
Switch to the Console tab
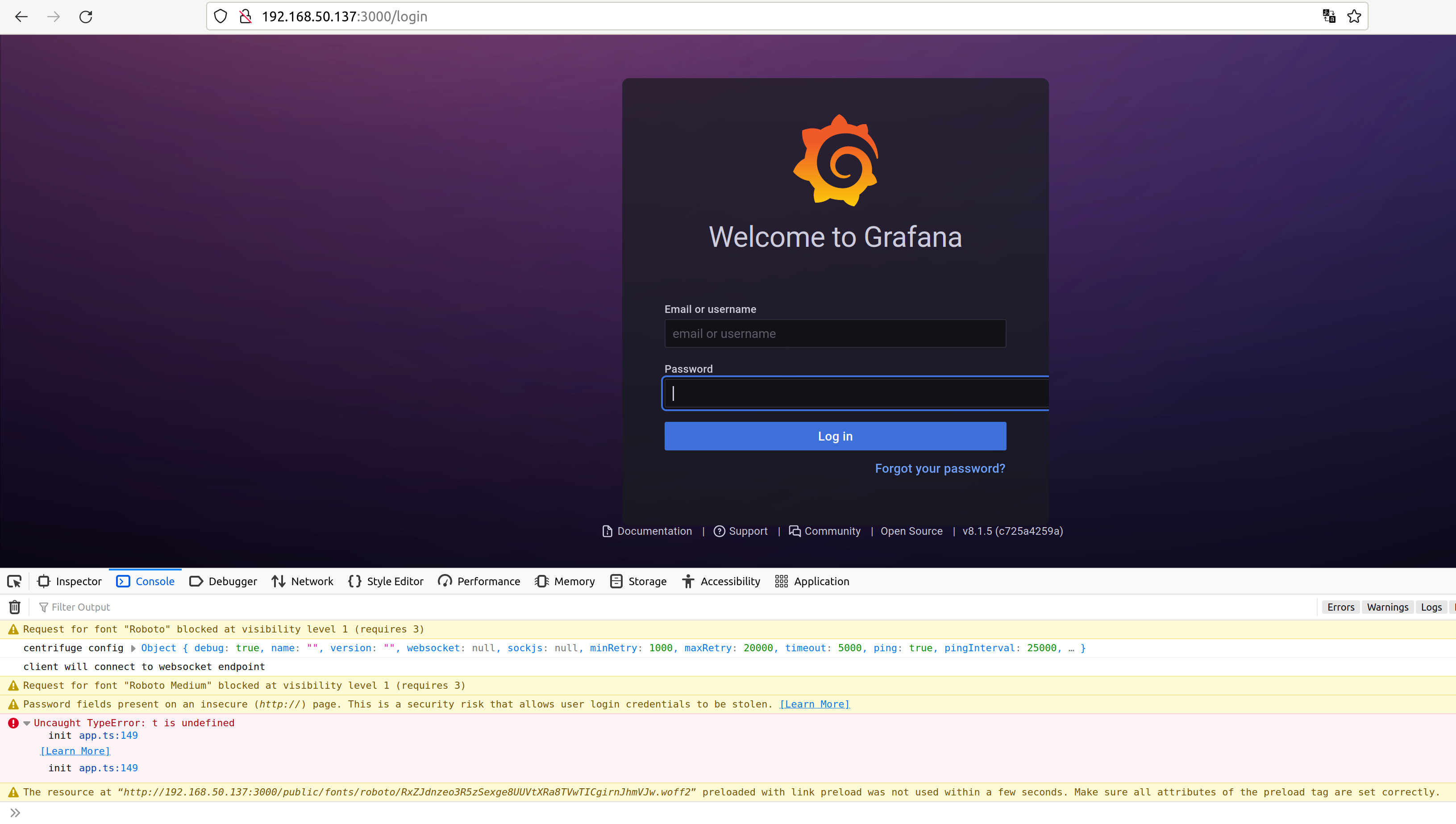(x=145, y=581)
